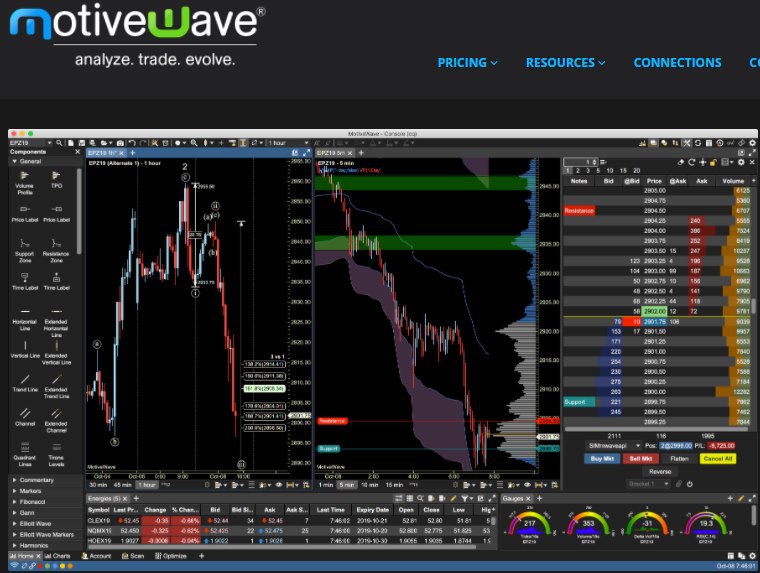Switch right chart to 10 min interval
The height and width of the screenshot is (573, 760).
[369, 485]
